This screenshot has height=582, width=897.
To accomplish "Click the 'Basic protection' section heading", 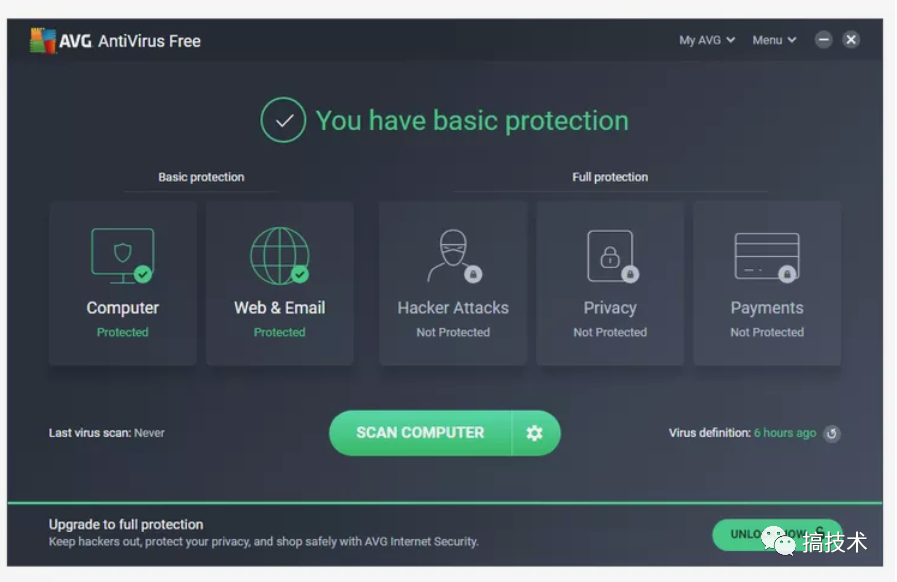I will point(201,177).
